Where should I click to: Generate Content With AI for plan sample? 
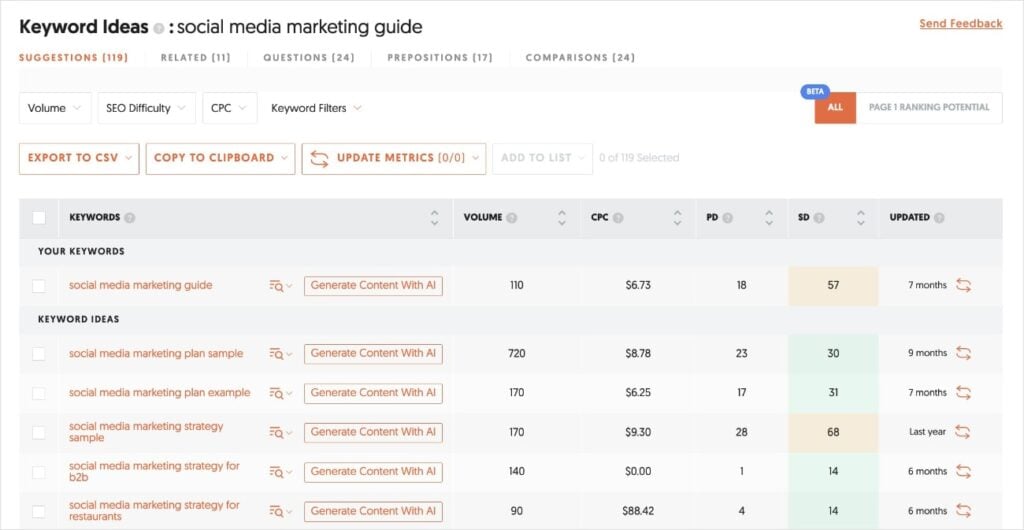374,354
